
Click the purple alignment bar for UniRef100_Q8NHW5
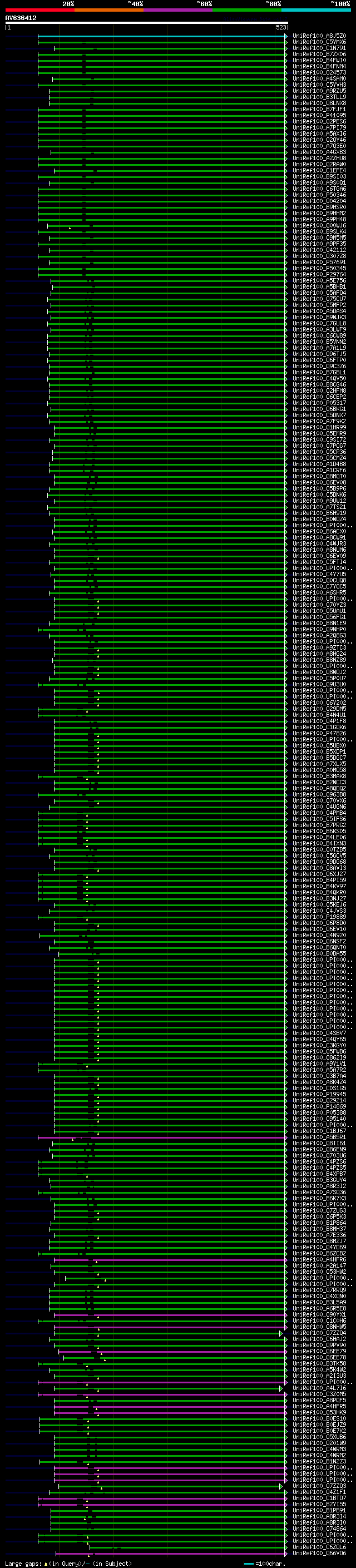[170, 1327]
